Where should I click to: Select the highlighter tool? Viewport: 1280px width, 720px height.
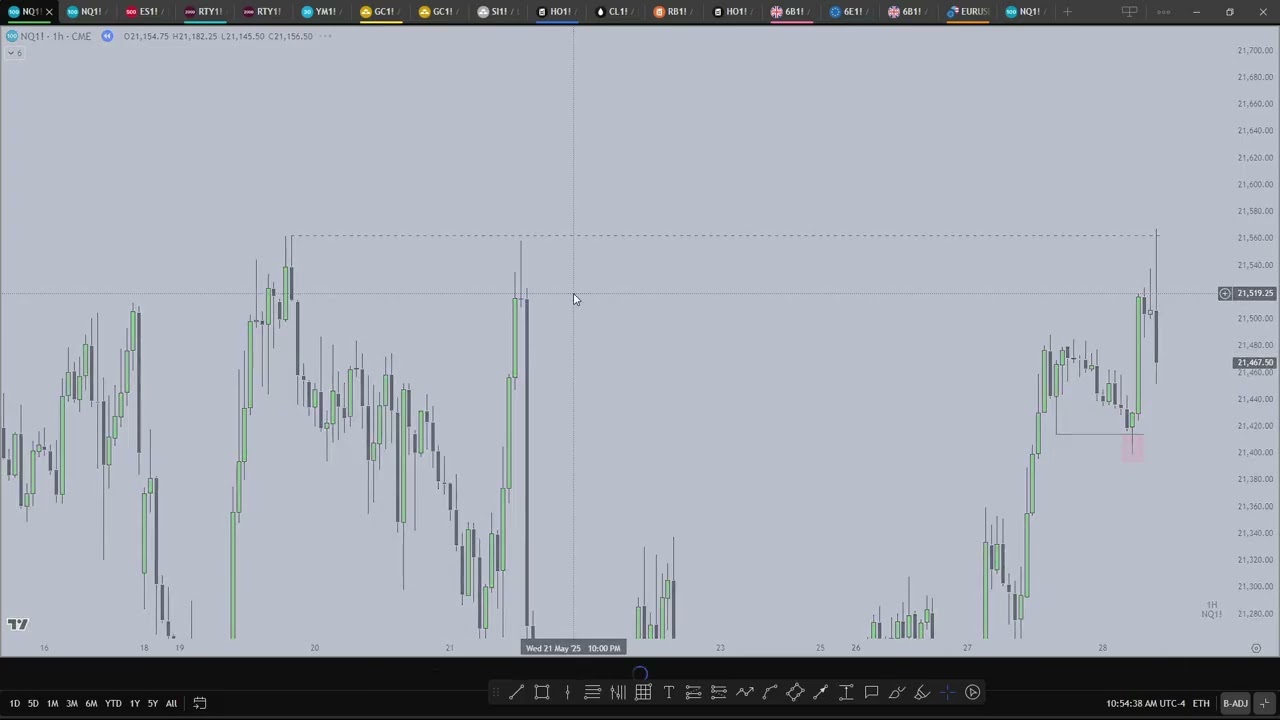pos(922,692)
